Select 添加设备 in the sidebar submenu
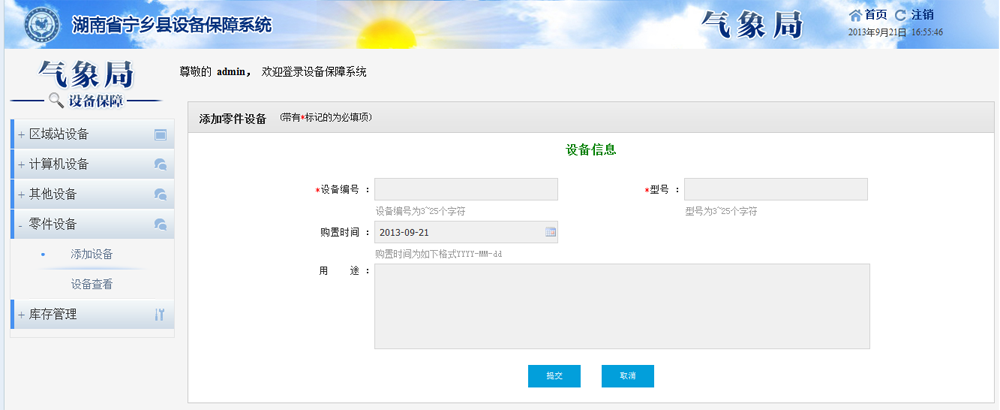1000x410 pixels. tap(92, 255)
